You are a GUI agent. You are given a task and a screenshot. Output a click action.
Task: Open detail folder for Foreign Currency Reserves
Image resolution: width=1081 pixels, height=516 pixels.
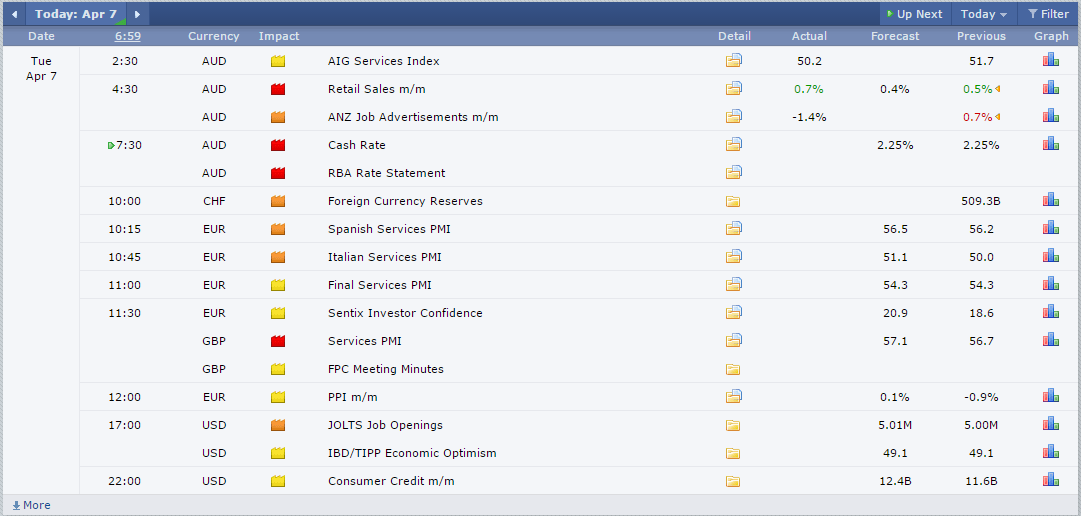[733, 201]
